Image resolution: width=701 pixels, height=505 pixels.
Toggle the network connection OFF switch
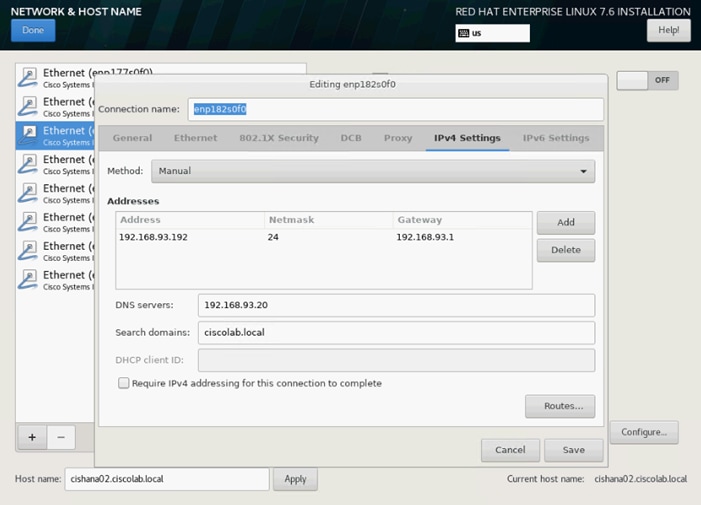[647, 80]
